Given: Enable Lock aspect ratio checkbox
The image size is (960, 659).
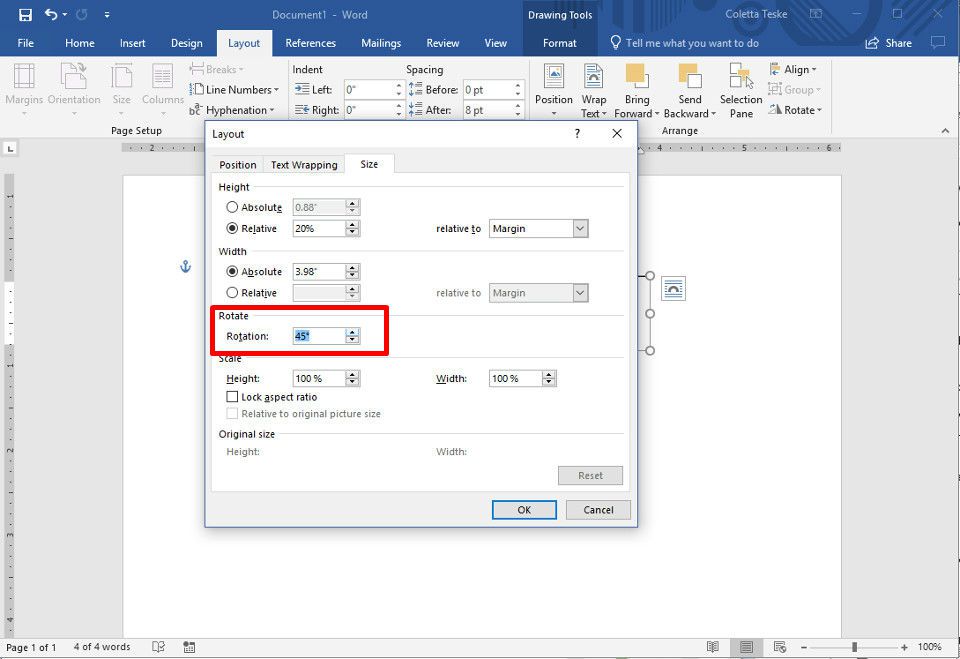Looking at the screenshot, I should click(232, 397).
